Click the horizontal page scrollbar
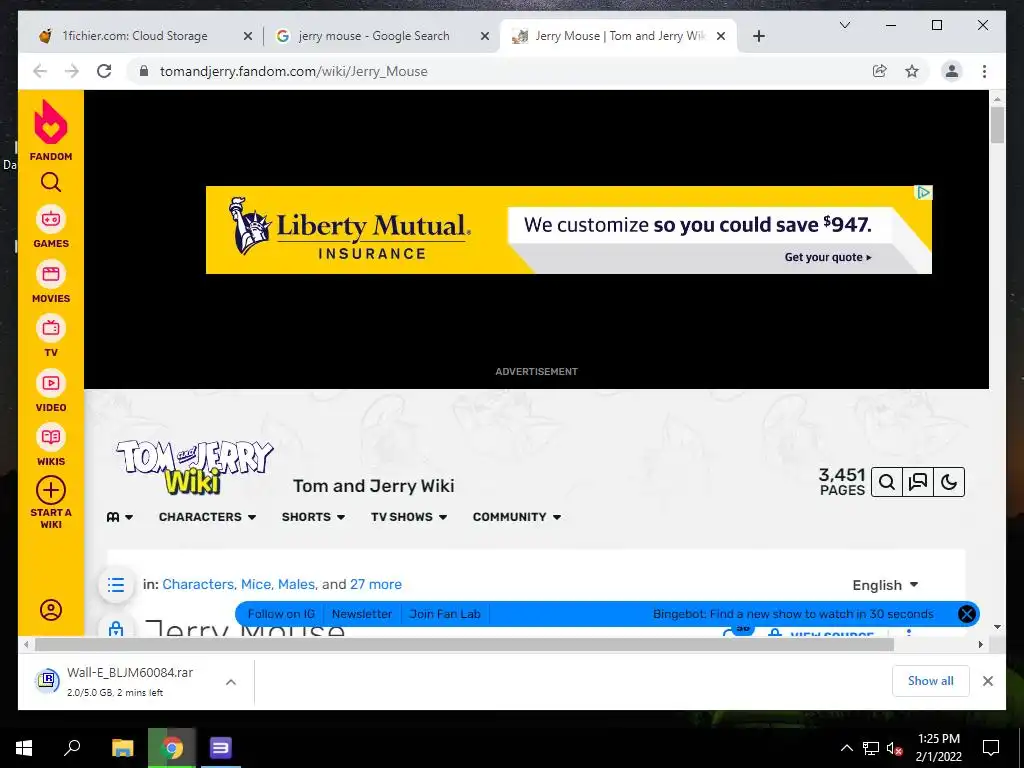Viewport: 1024px width, 768px height. 464,645
